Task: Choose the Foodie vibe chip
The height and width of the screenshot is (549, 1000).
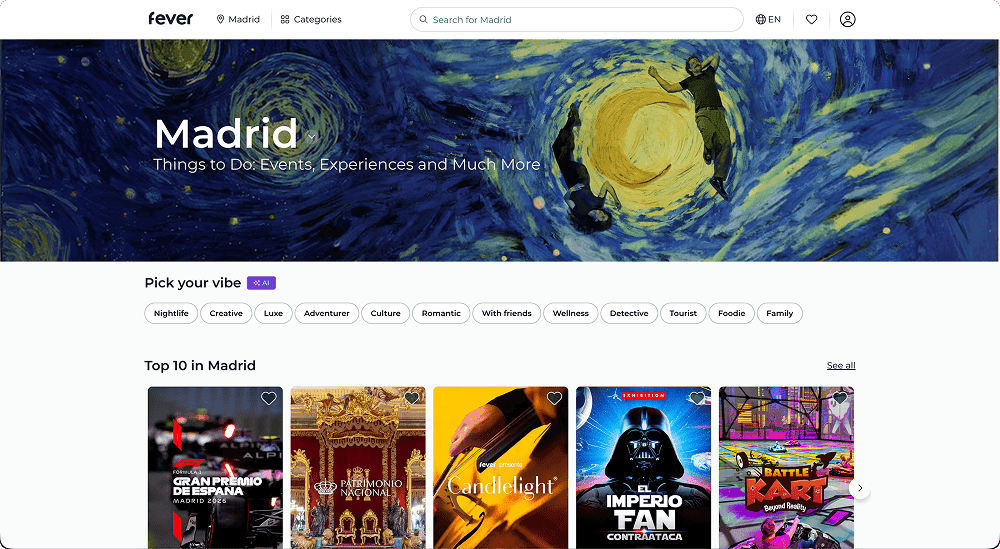Action: click(732, 313)
